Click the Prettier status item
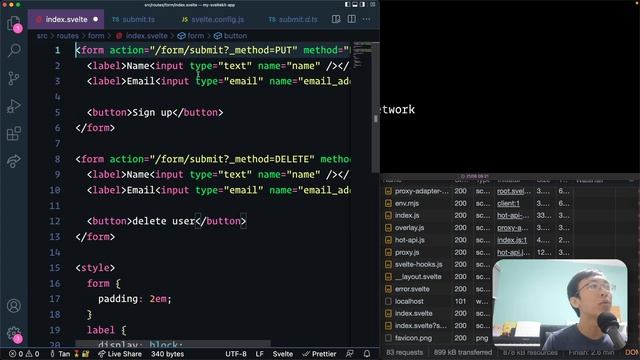Viewport: 640px width, 360px height. [319, 354]
